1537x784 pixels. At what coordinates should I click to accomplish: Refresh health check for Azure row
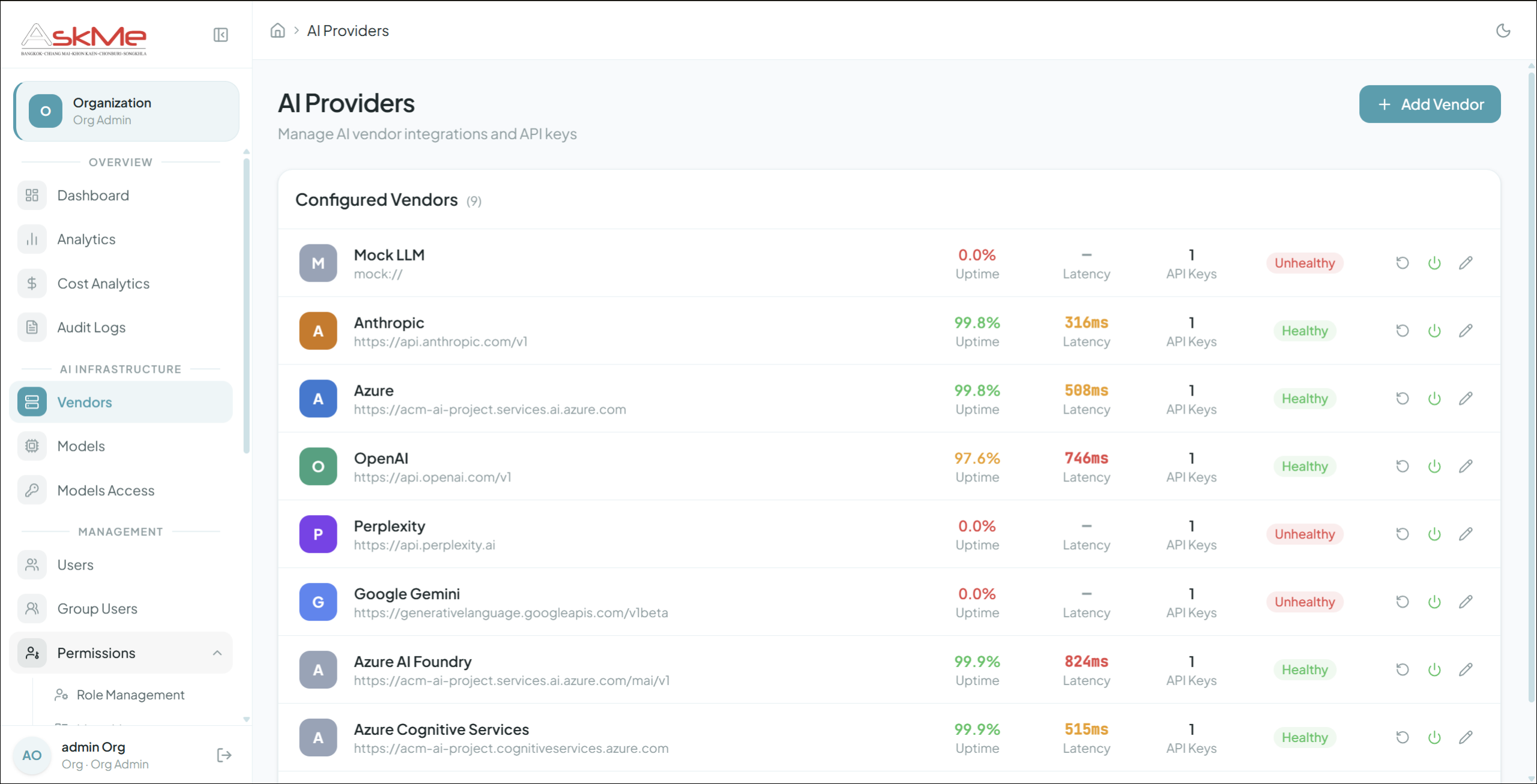click(1402, 399)
